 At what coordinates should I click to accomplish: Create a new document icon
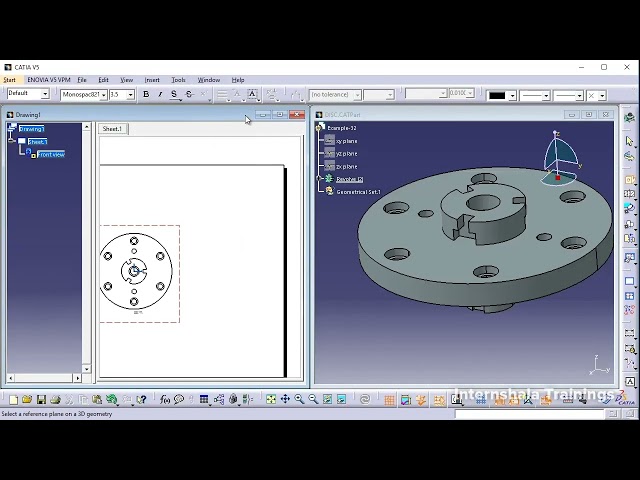click(13, 400)
